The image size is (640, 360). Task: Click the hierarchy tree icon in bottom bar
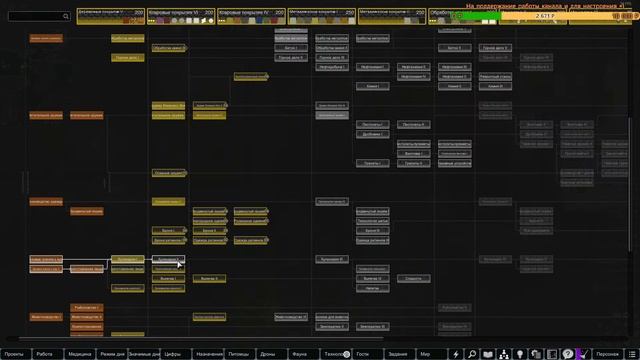504,354
